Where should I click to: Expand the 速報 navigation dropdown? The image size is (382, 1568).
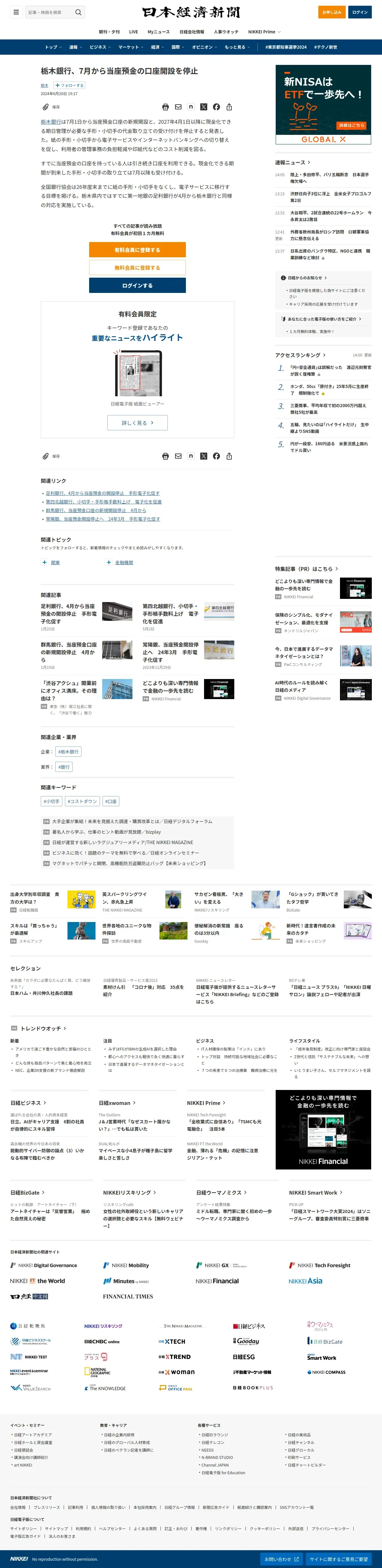[x=75, y=47]
